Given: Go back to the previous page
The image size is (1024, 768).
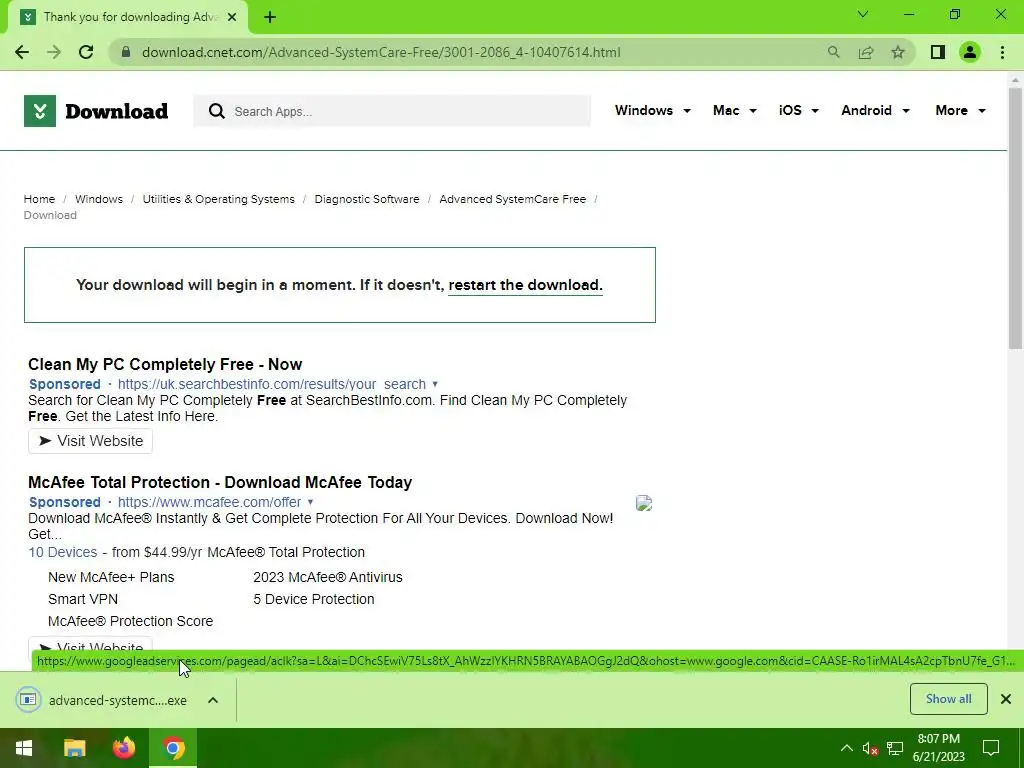Looking at the screenshot, I should point(22,52).
